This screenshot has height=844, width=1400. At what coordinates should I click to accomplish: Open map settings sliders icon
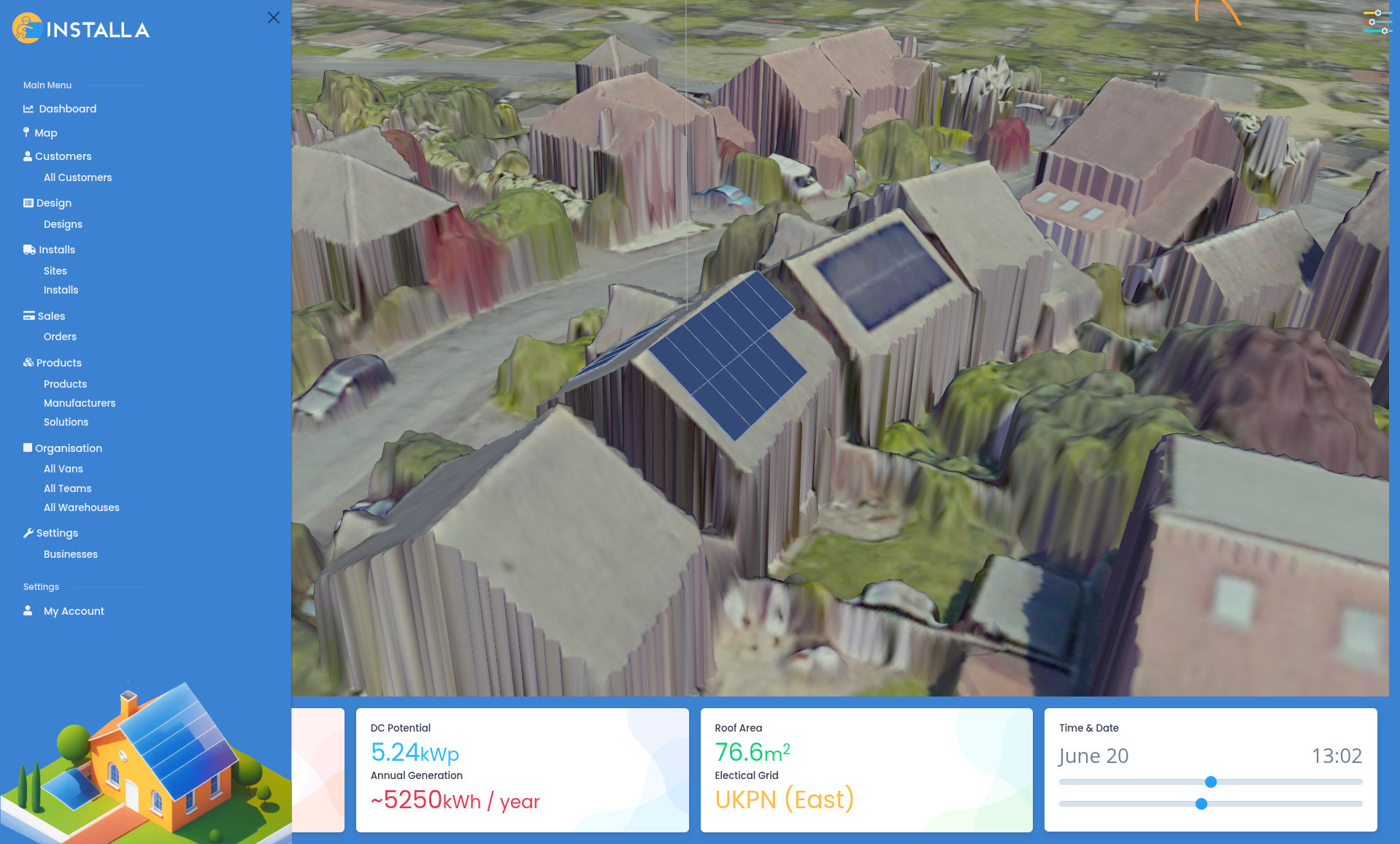(x=1375, y=22)
